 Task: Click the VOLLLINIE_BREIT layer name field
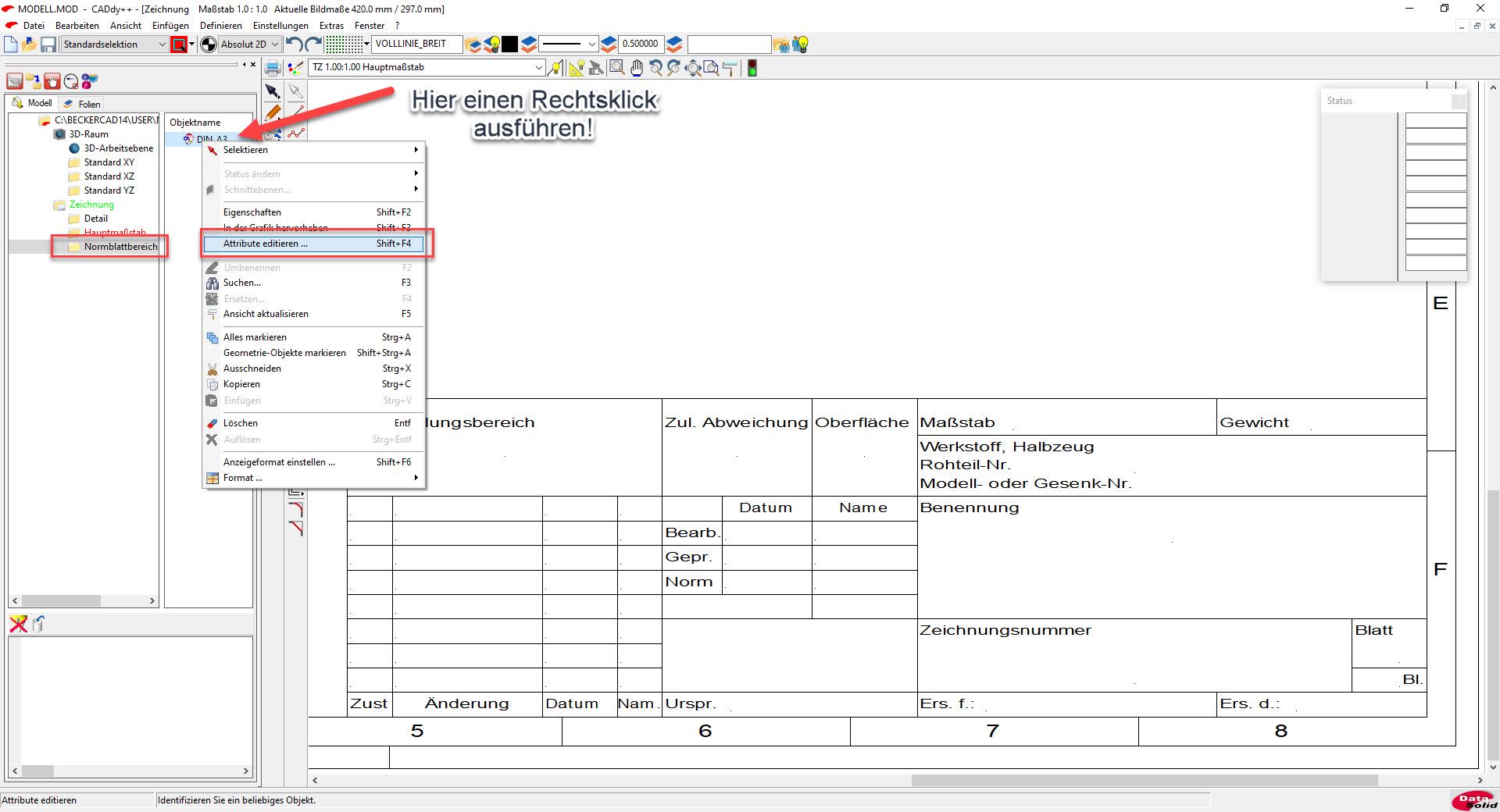416,44
